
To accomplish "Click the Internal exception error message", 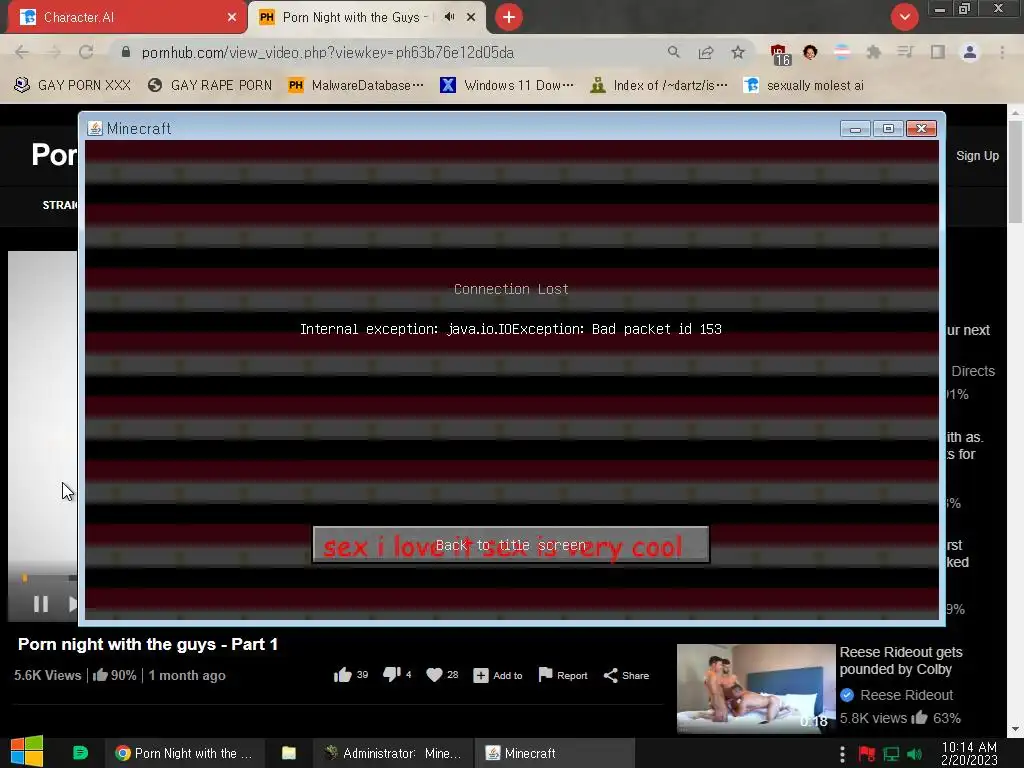I will pos(511,329).
